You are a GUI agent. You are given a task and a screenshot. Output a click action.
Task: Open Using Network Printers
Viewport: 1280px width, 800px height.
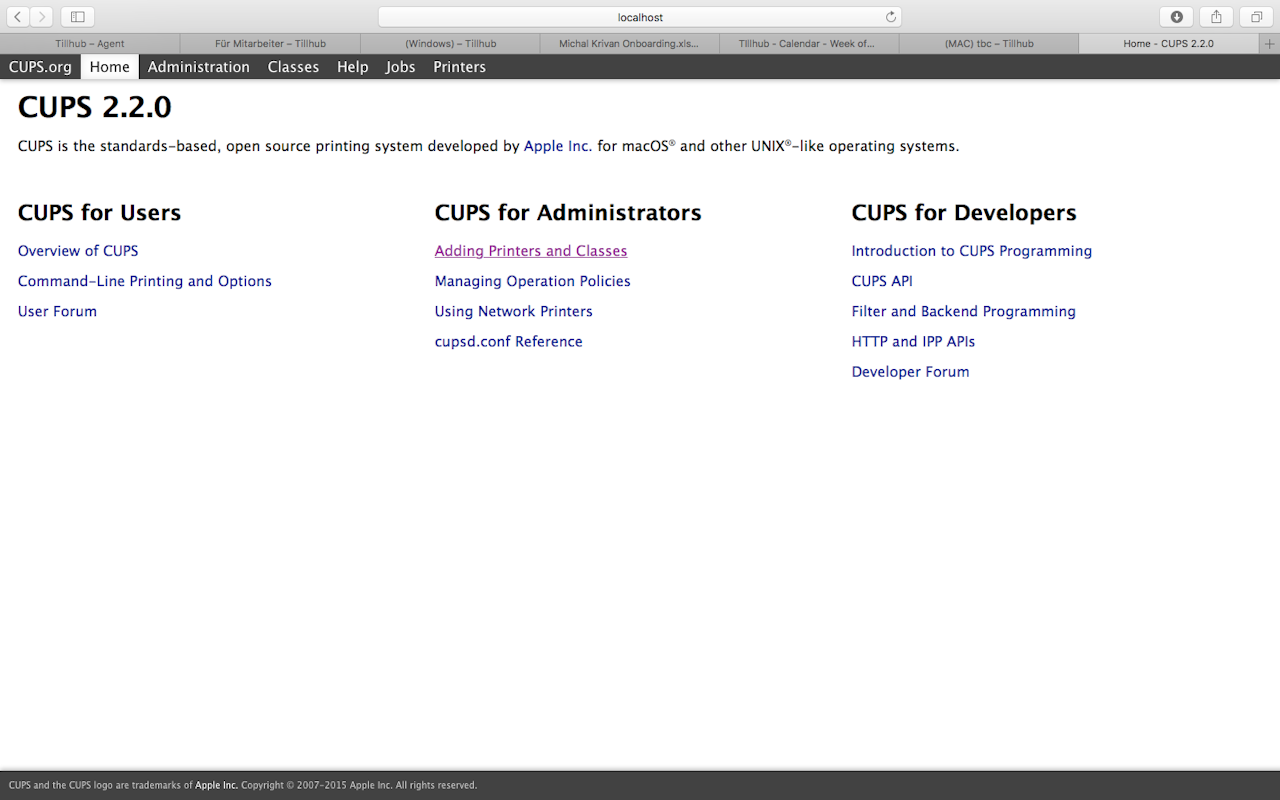pyautogui.click(x=514, y=311)
